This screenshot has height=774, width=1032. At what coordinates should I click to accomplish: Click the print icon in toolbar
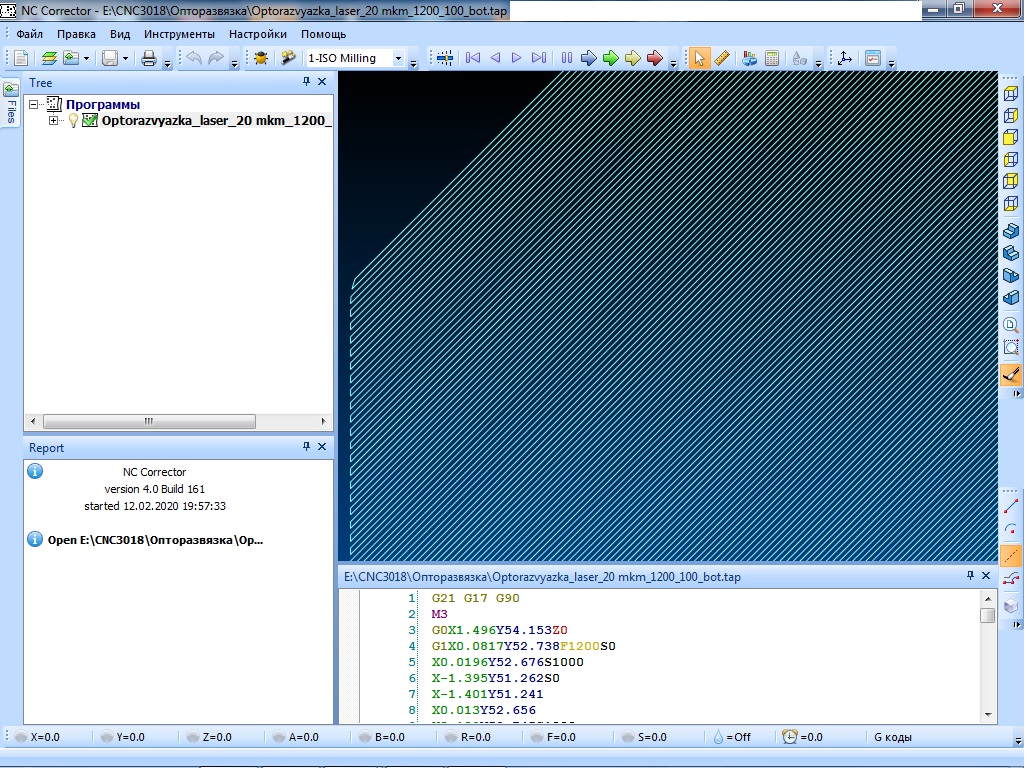click(x=149, y=58)
